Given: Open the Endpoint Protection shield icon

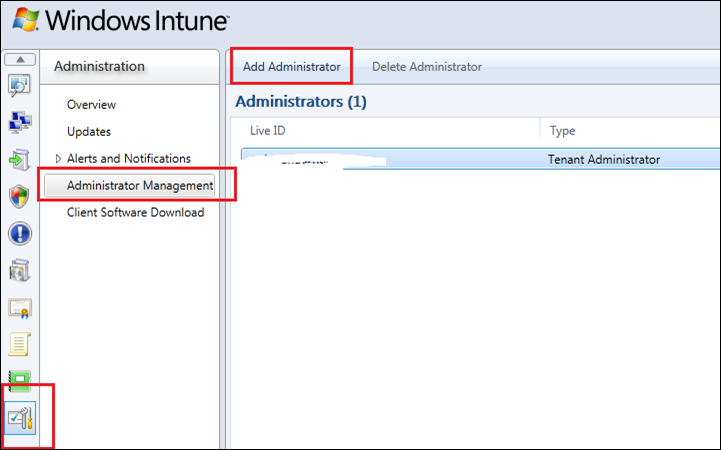Looking at the screenshot, I should pyautogui.click(x=19, y=197).
